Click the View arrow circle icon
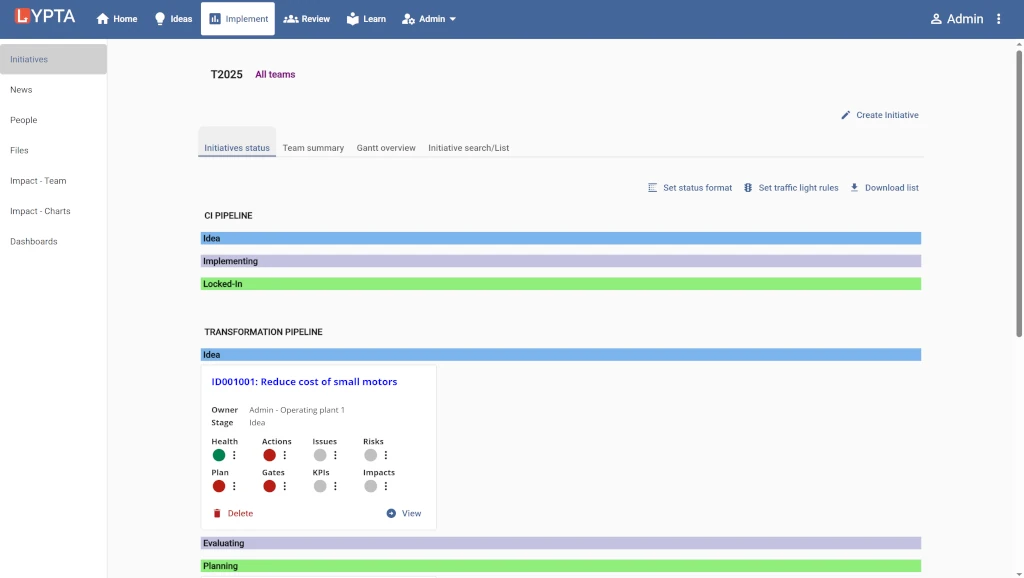This screenshot has height=578, width=1024. pos(391,513)
